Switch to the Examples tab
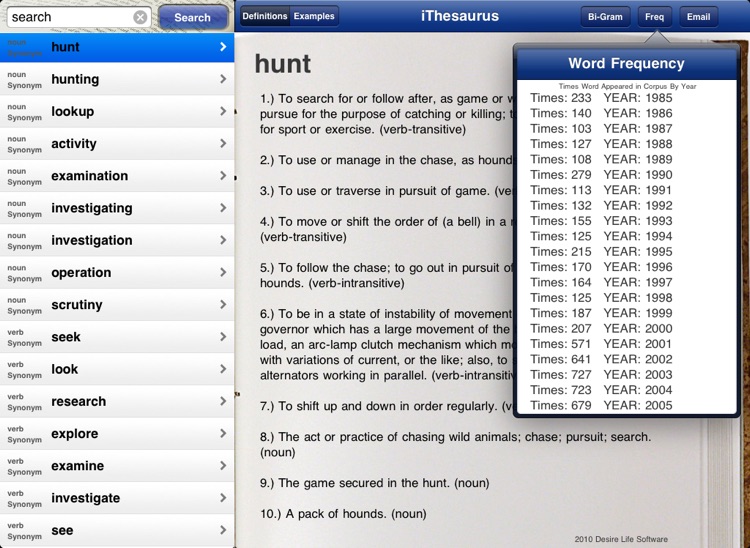Image resolution: width=750 pixels, height=548 pixels. [x=314, y=16]
